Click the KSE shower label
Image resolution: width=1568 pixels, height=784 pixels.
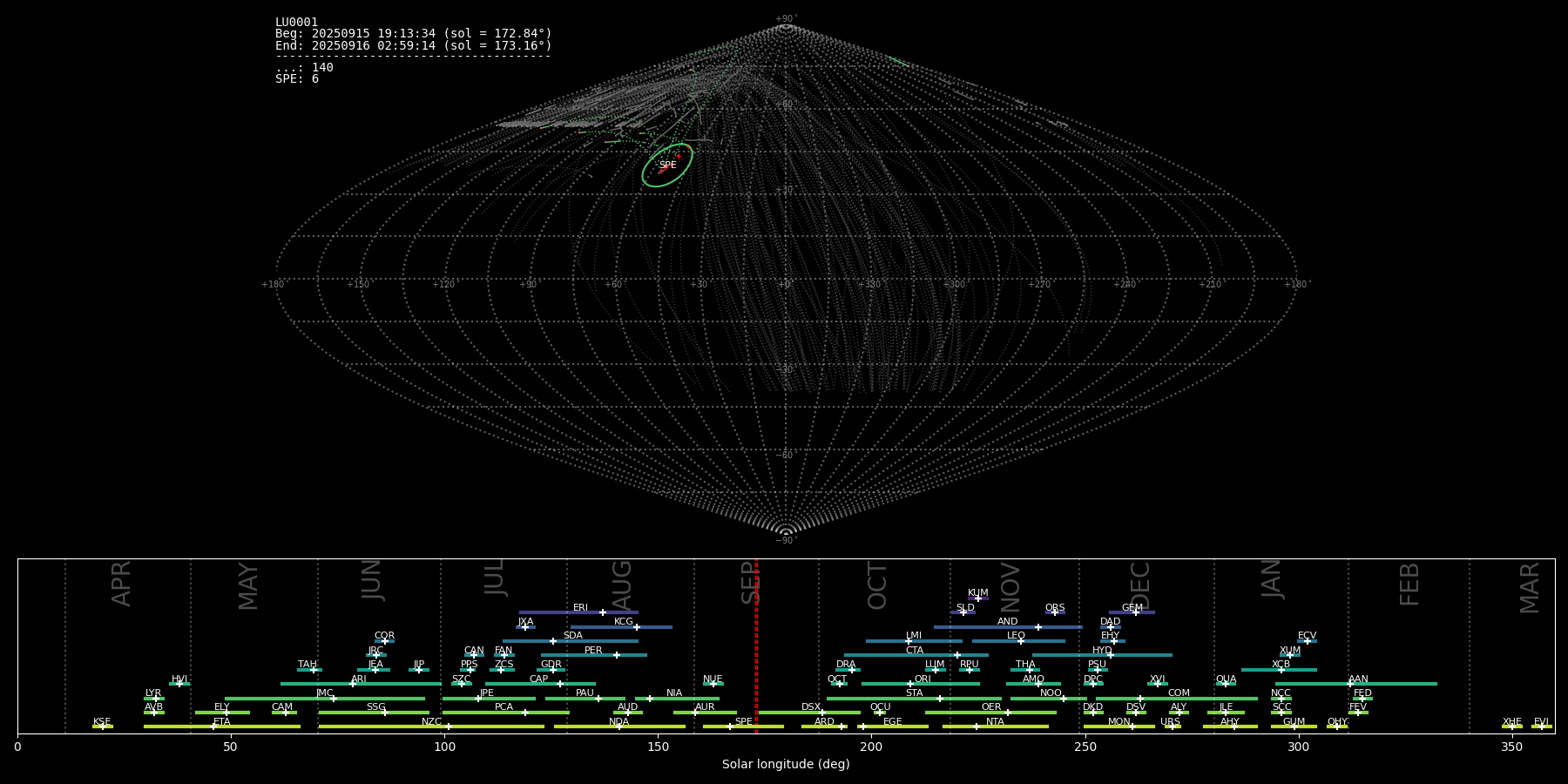(x=102, y=721)
